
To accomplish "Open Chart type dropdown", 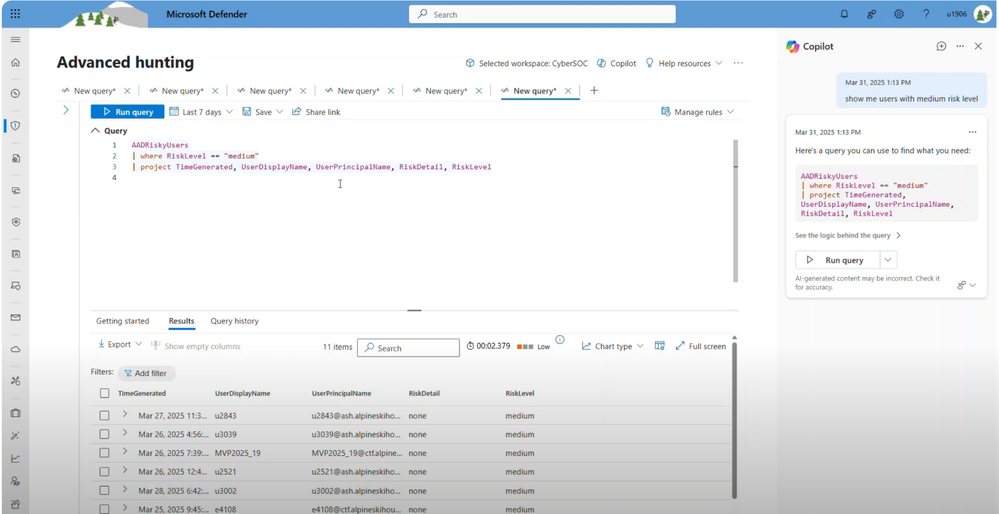I will point(613,346).
